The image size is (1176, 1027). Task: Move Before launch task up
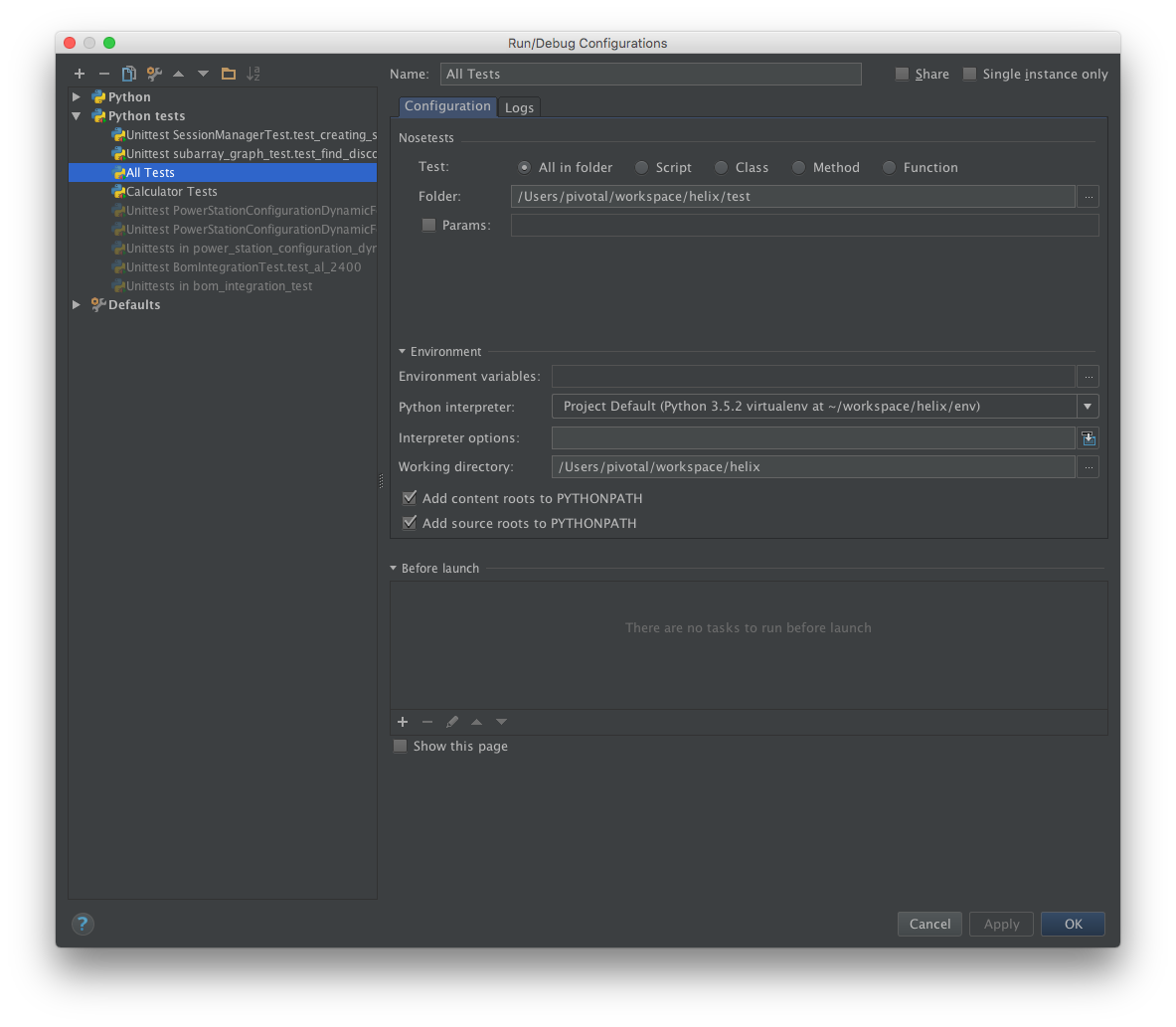point(477,722)
